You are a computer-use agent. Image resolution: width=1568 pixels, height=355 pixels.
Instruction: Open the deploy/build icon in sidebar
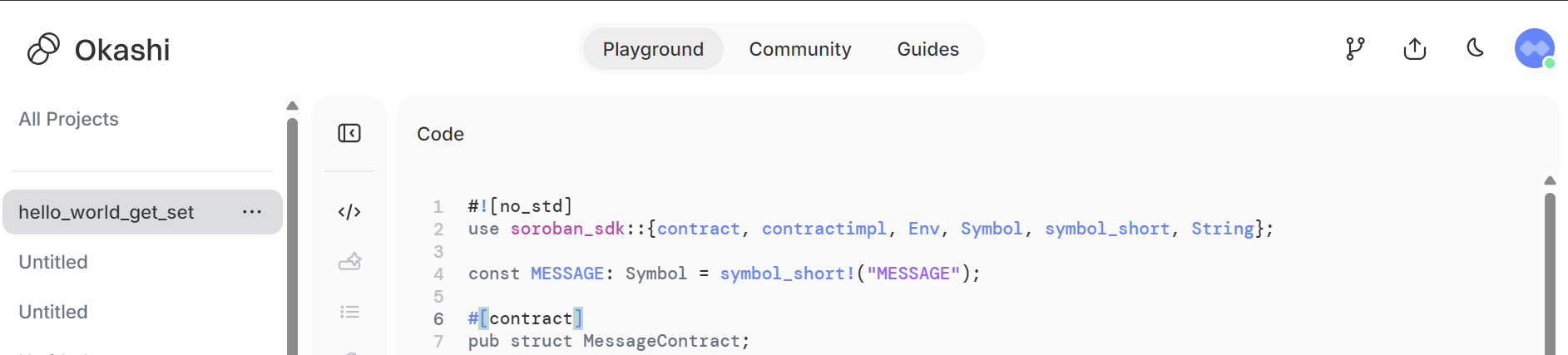click(349, 262)
